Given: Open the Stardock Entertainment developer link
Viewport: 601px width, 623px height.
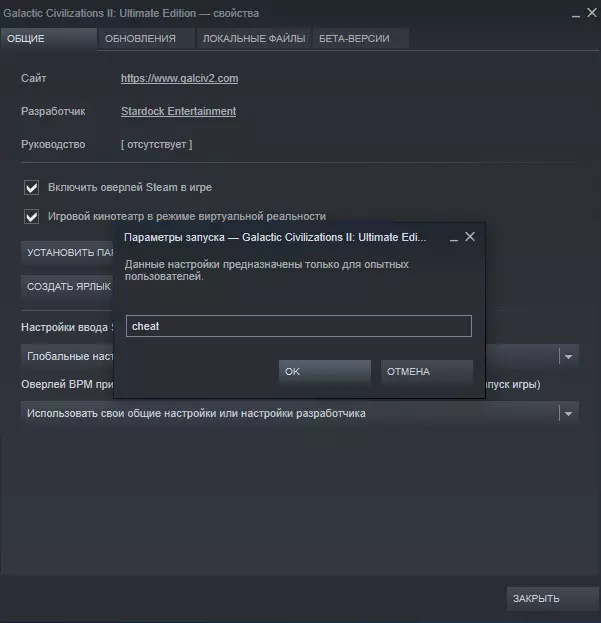Looking at the screenshot, I should coord(178,111).
